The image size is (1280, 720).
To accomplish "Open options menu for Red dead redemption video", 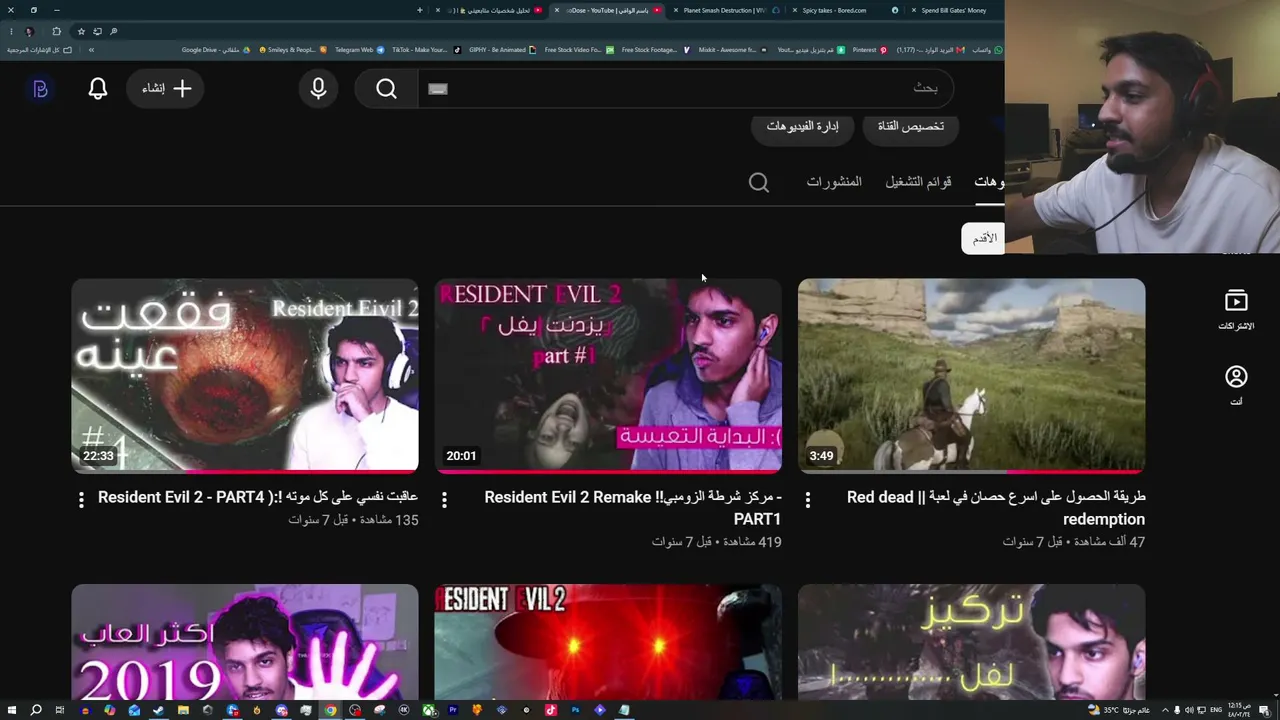I will coord(808,499).
